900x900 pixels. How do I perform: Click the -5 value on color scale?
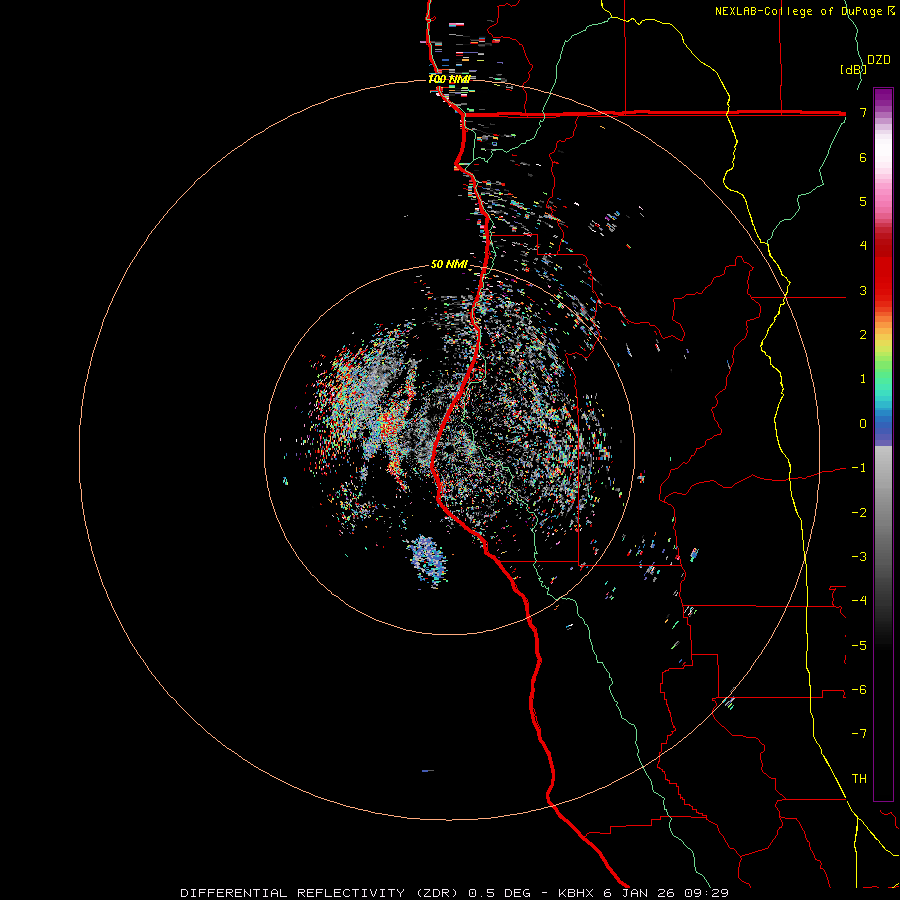pos(859,645)
